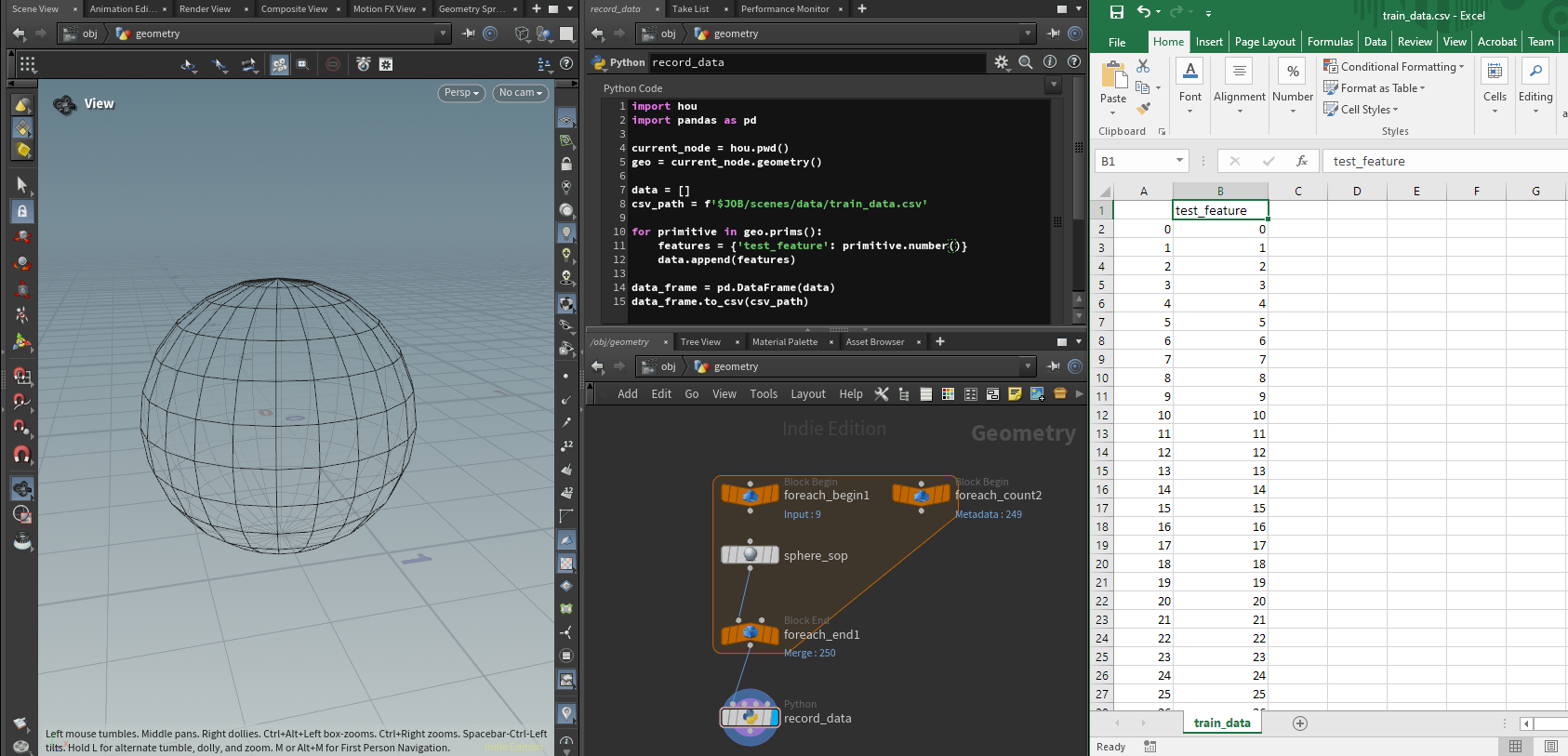Click the search magnifier in Python pane
Image resolution: width=1568 pixels, height=756 pixels.
coord(1025,62)
